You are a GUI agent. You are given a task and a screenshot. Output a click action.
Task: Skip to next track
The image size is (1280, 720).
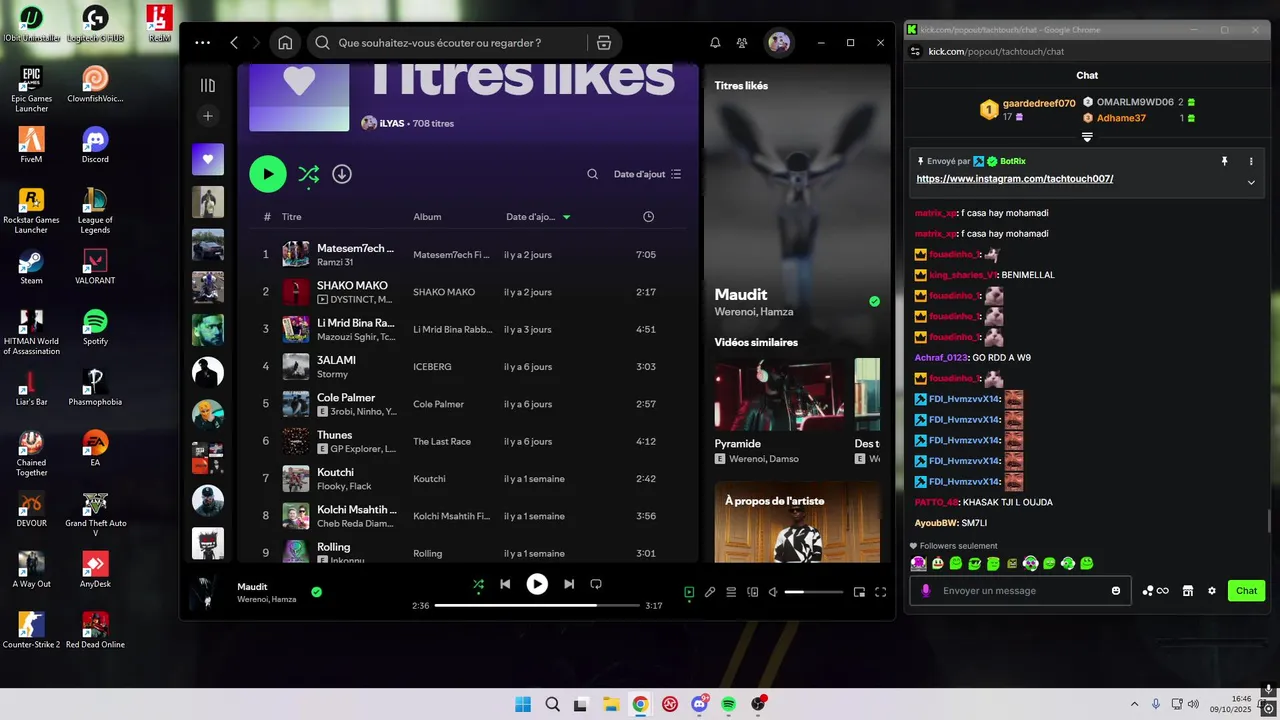tap(569, 584)
